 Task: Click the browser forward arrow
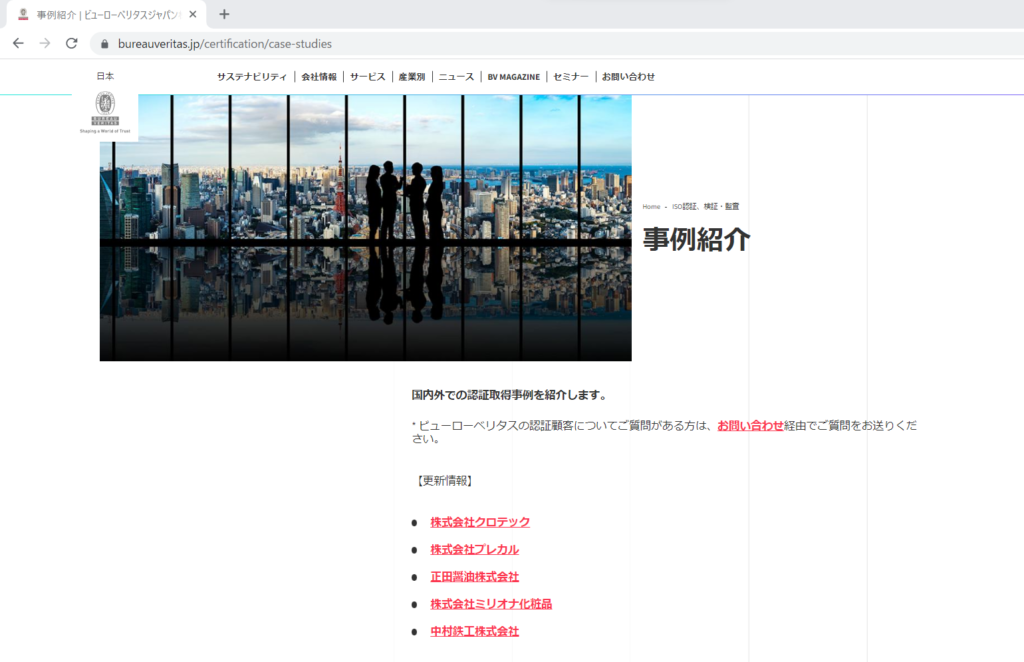(x=44, y=43)
